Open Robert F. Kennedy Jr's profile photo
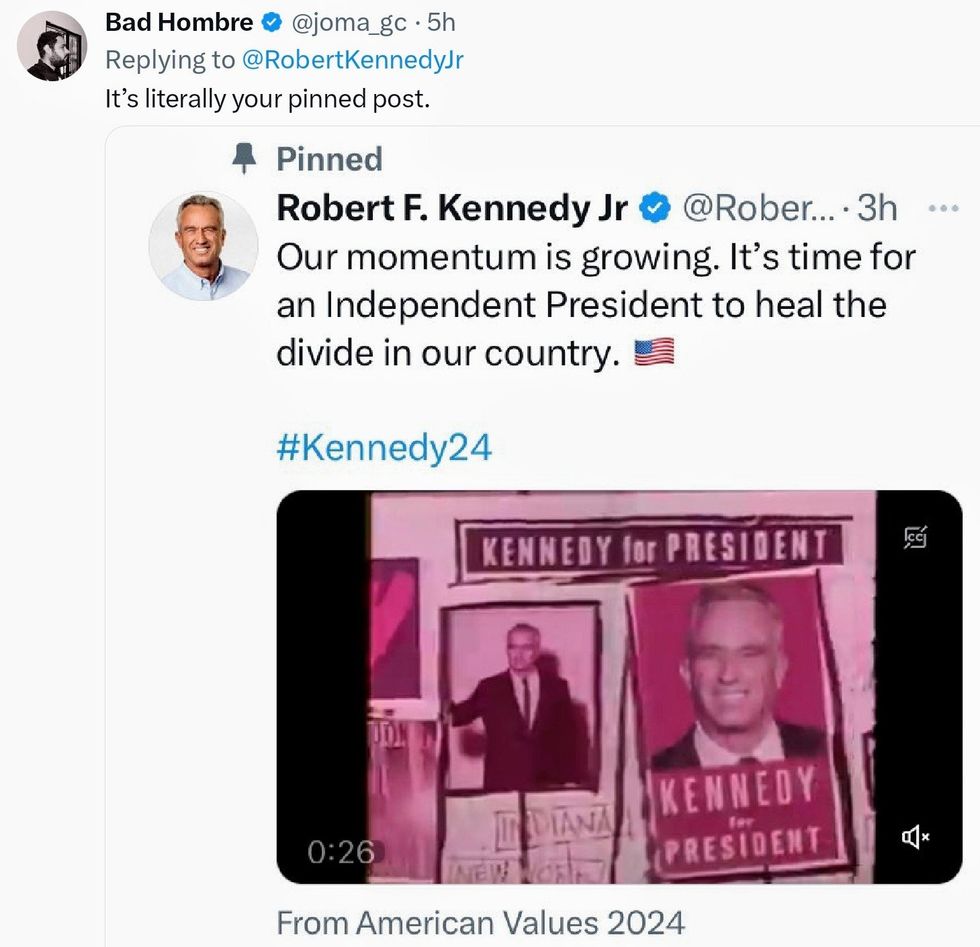Screen dimensions: 980x947 (203, 246)
